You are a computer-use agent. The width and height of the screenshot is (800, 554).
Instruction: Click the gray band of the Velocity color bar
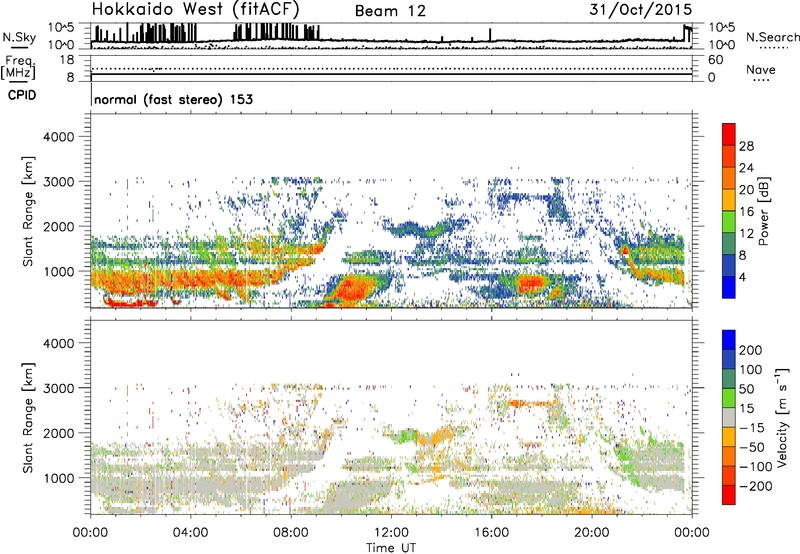coord(729,417)
